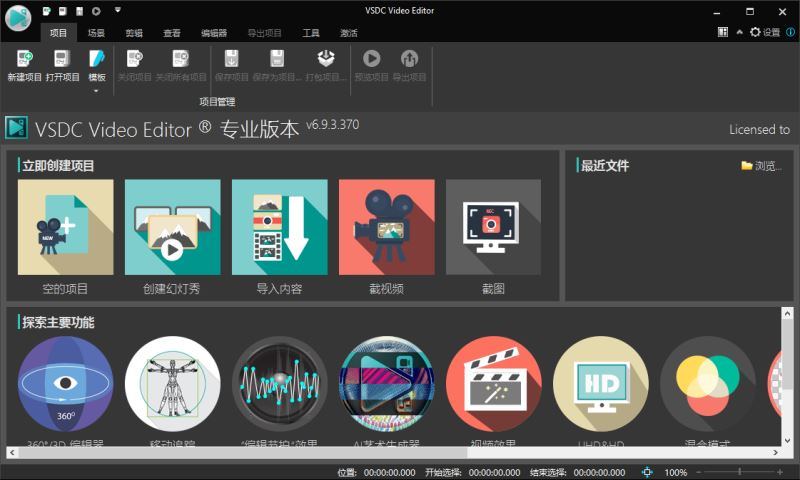Click the 保存为项目 save-as icon
Screen dimensions: 800x480
(277, 59)
